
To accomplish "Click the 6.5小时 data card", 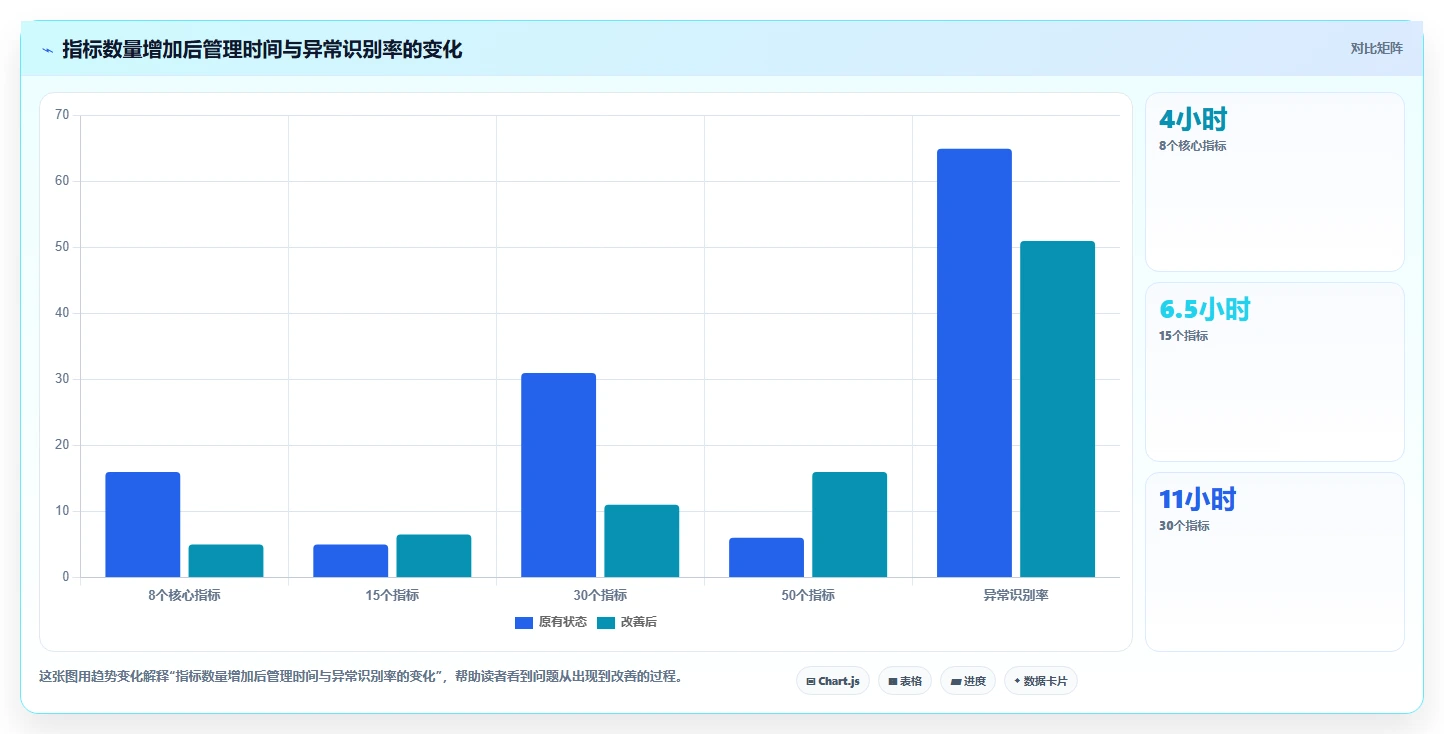I will click(1275, 372).
